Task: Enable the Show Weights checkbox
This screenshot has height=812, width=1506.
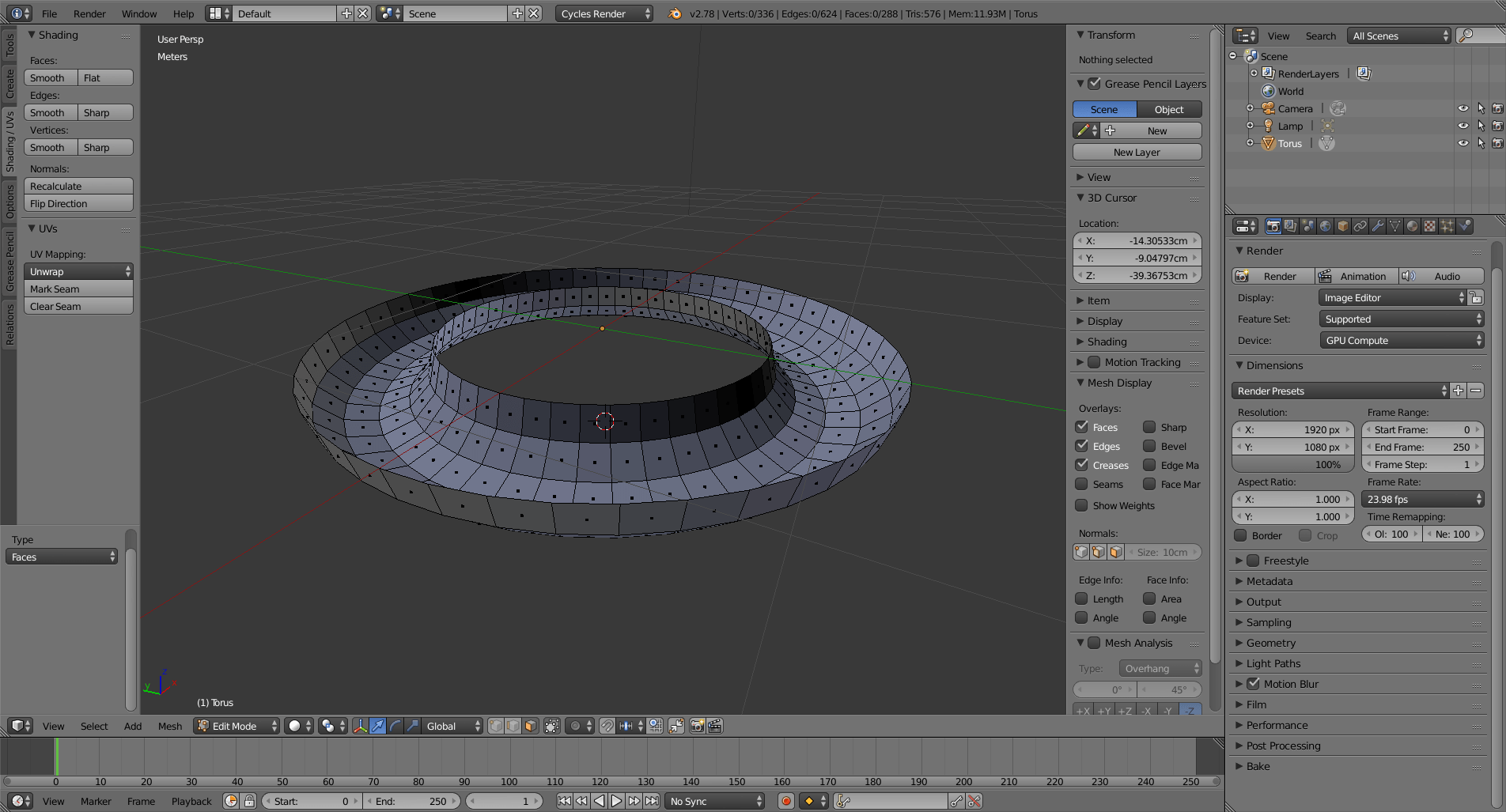Action: (1082, 505)
